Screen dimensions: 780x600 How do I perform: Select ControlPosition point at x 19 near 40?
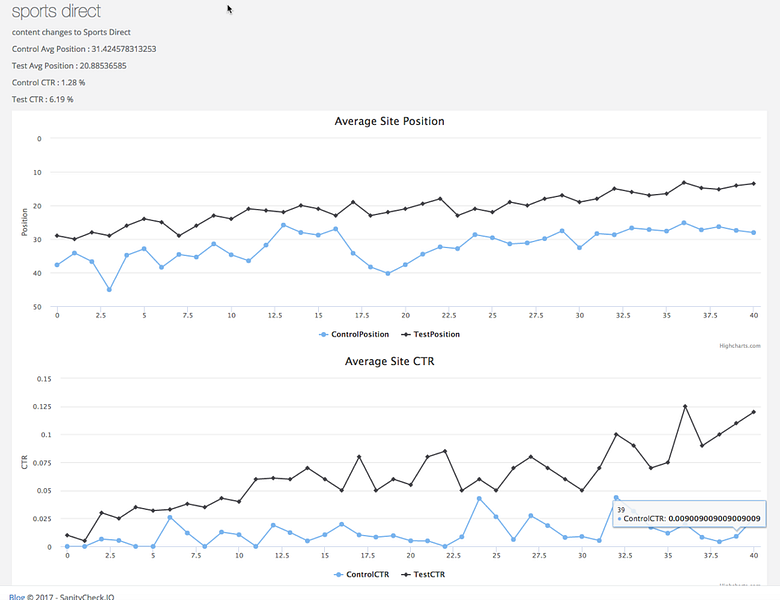[x=388, y=274]
